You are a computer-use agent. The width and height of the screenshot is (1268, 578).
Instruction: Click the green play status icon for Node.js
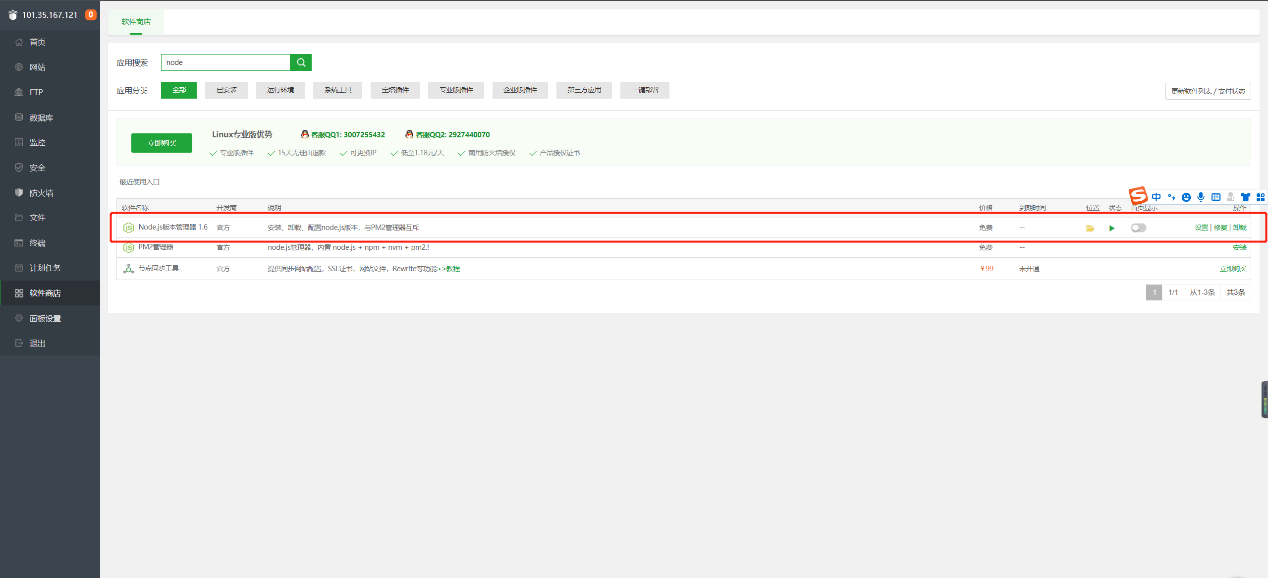1111,228
